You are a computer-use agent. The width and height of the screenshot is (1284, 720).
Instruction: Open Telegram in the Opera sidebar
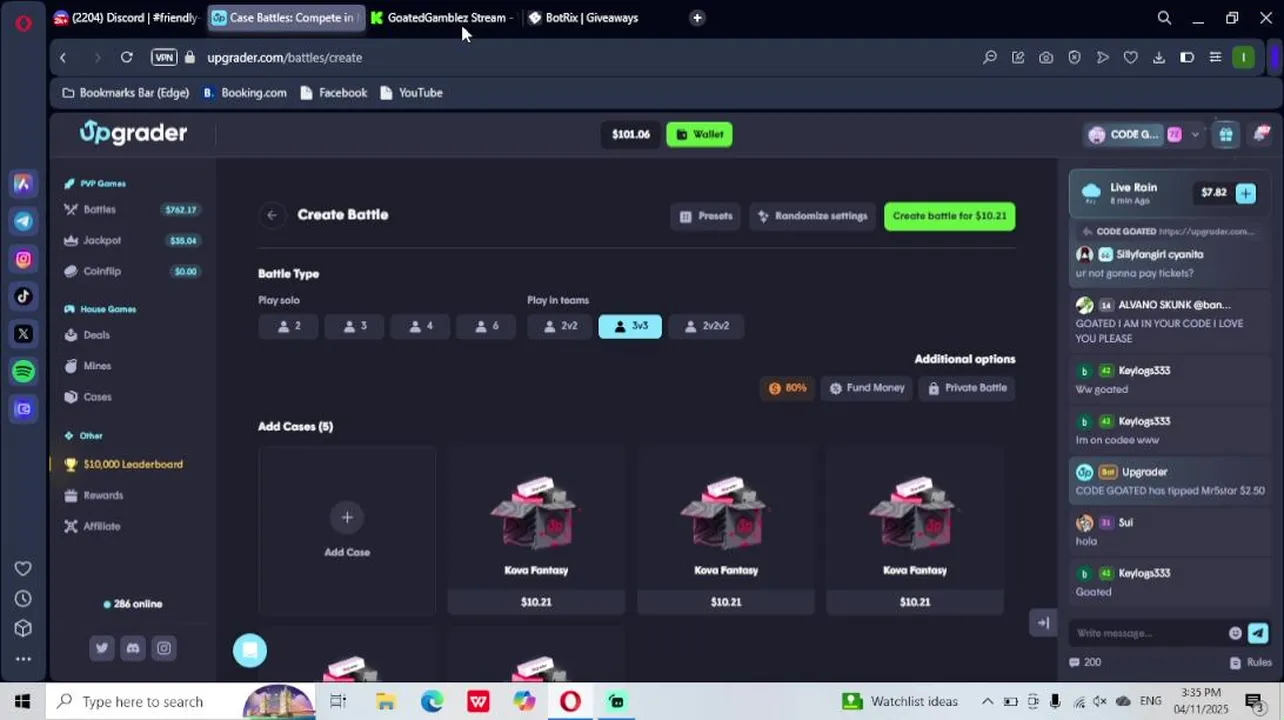pos(23,221)
